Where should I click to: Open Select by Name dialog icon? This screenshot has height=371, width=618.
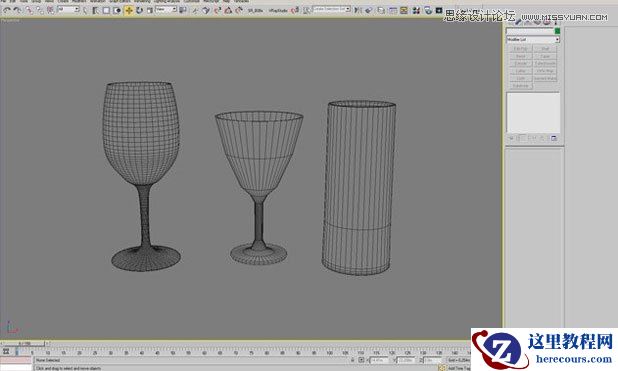click(x=95, y=10)
